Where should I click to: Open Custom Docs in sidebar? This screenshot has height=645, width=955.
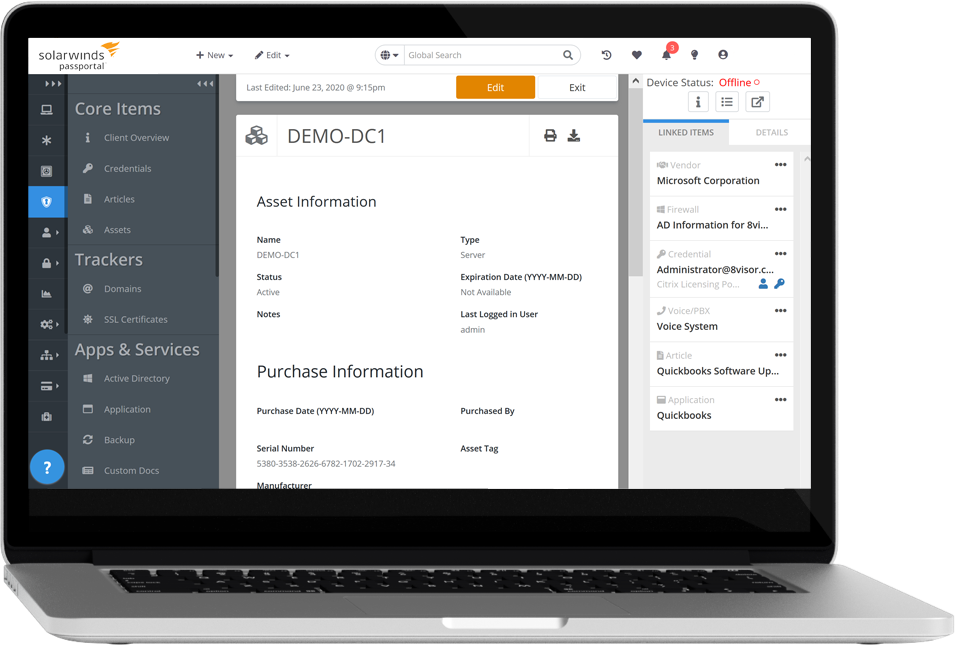pyautogui.click(x=131, y=470)
